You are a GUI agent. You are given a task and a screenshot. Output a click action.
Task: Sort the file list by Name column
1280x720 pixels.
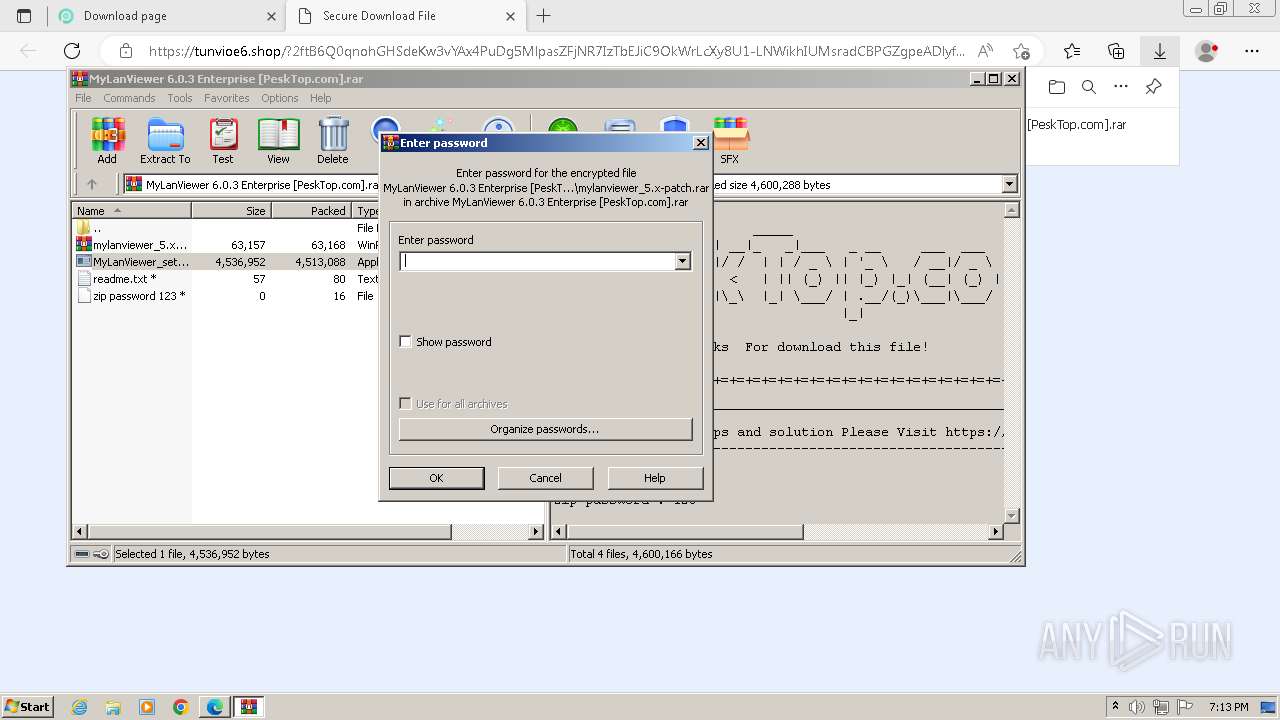click(132, 211)
